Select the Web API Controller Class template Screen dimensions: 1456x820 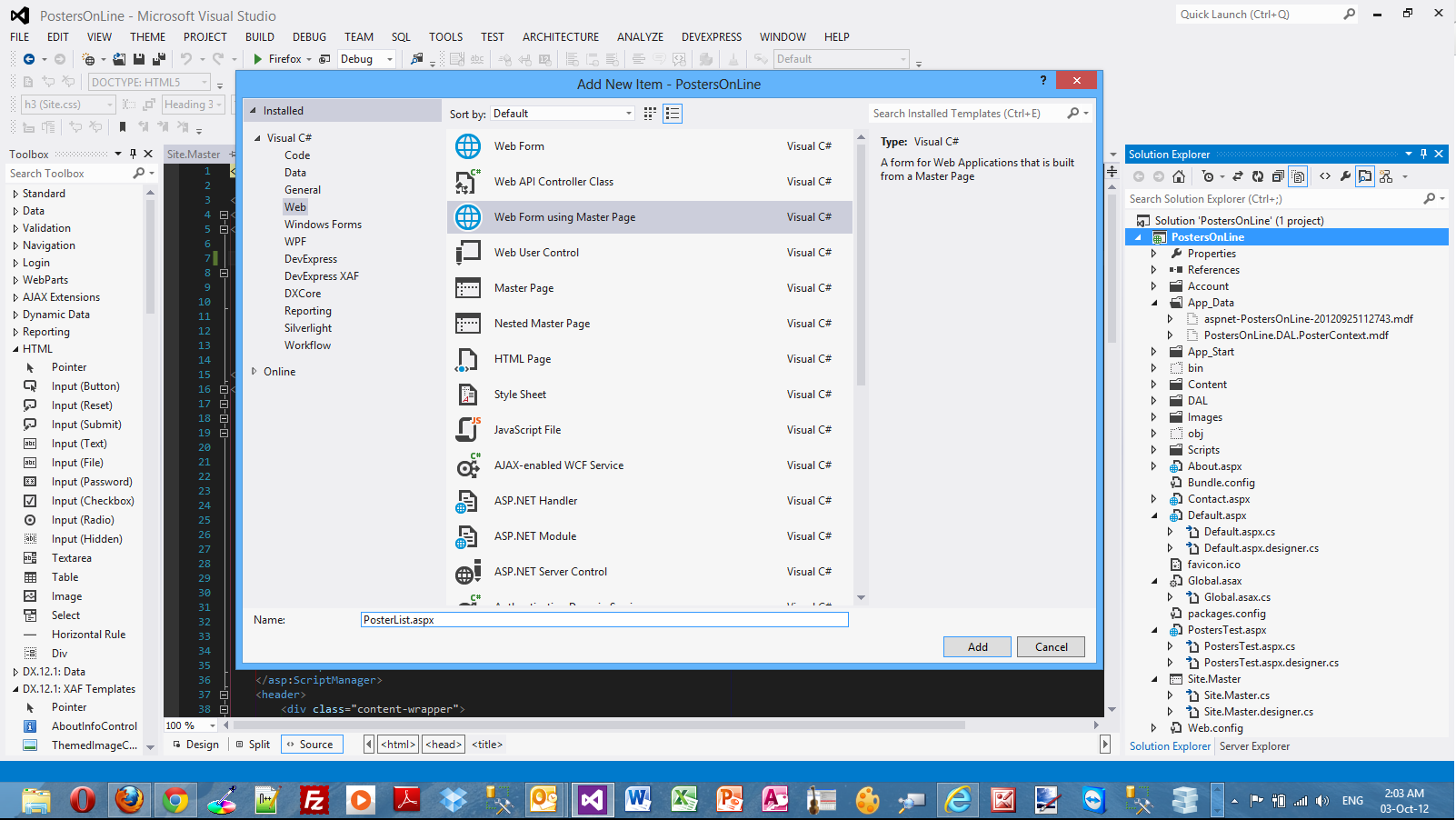(650, 182)
